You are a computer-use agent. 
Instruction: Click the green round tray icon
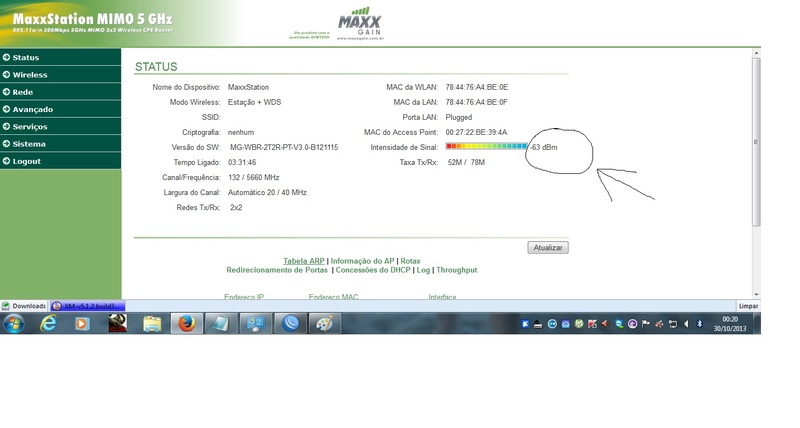[579, 324]
